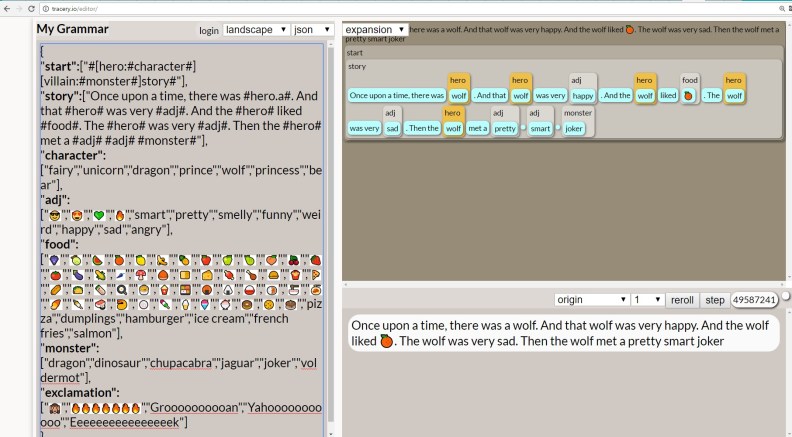Toggle the small circle beside the seed field
The height and width of the screenshot is (437, 792).
pyautogui.click(x=785, y=297)
